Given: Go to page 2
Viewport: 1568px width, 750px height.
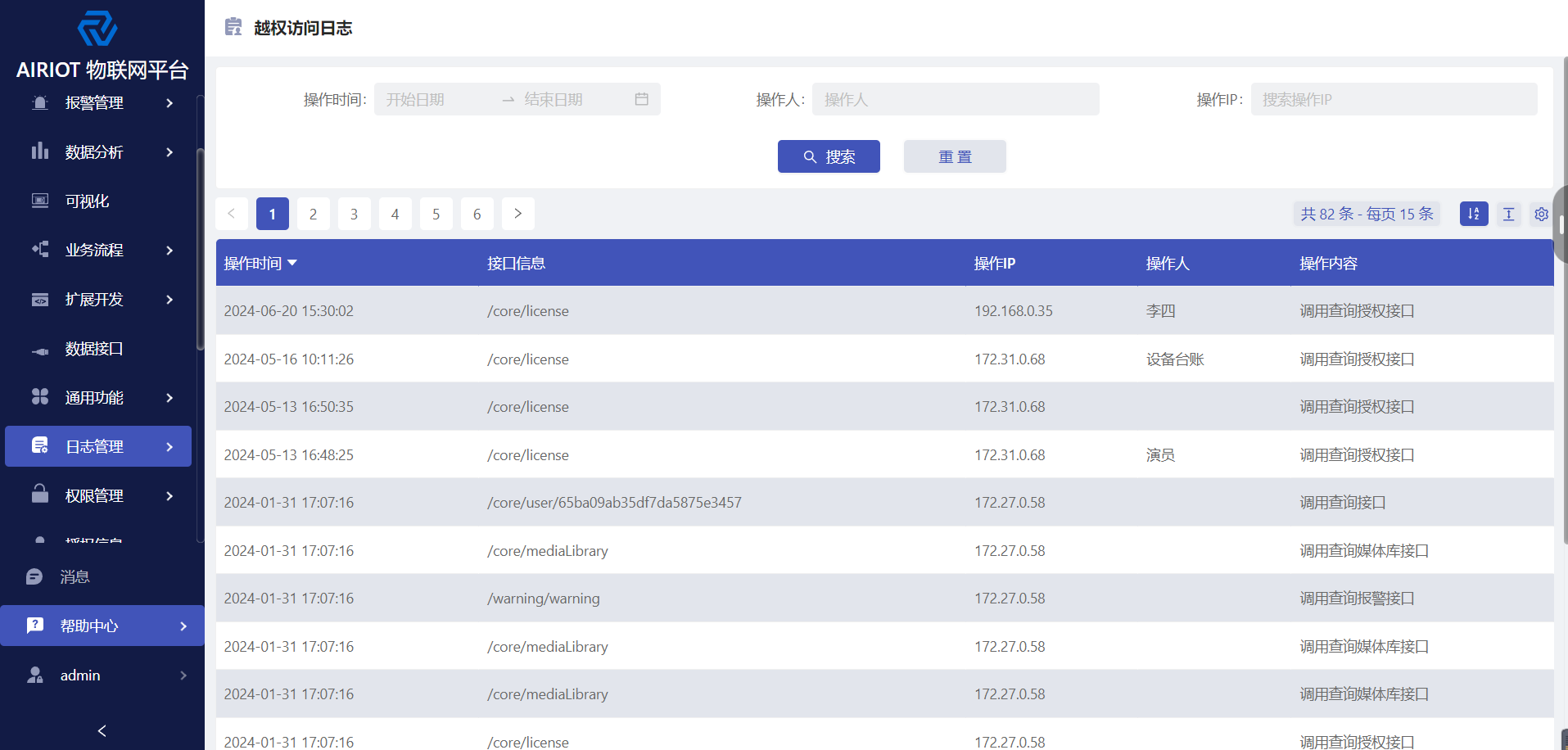Looking at the screenshot, I should pyautogui.click(x=313, y=214).
